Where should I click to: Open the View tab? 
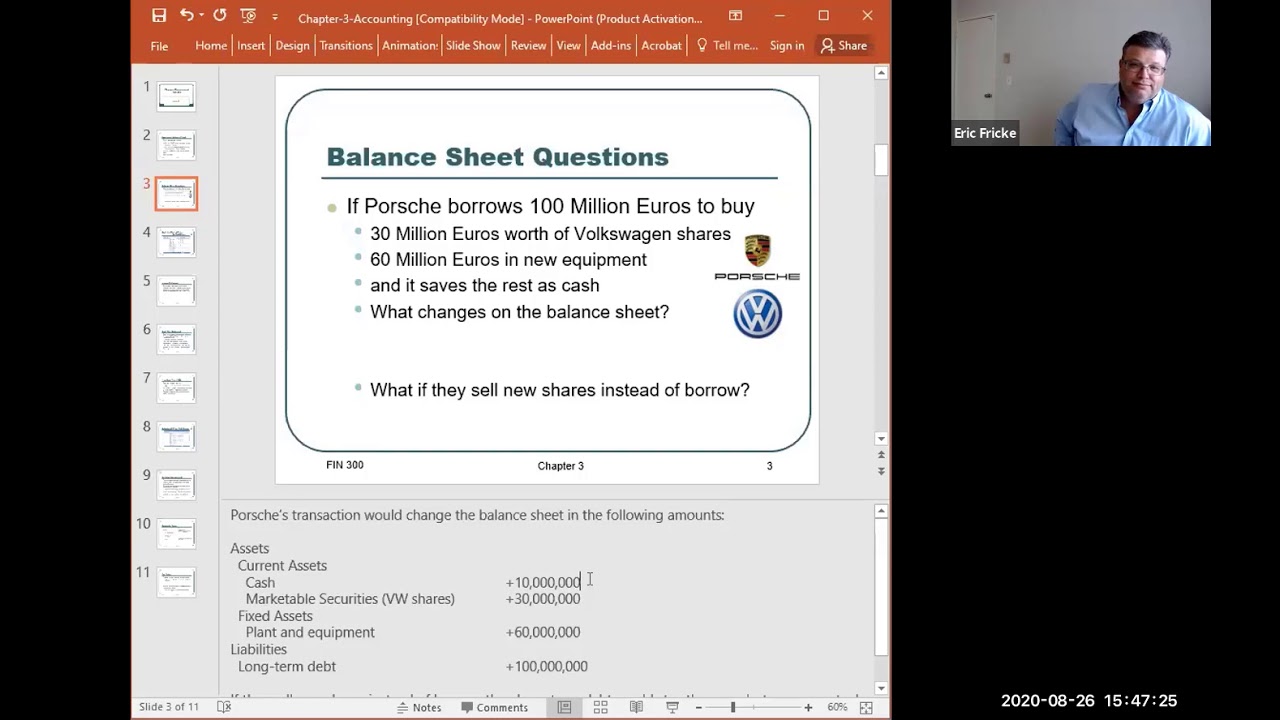tap(568, 46)
